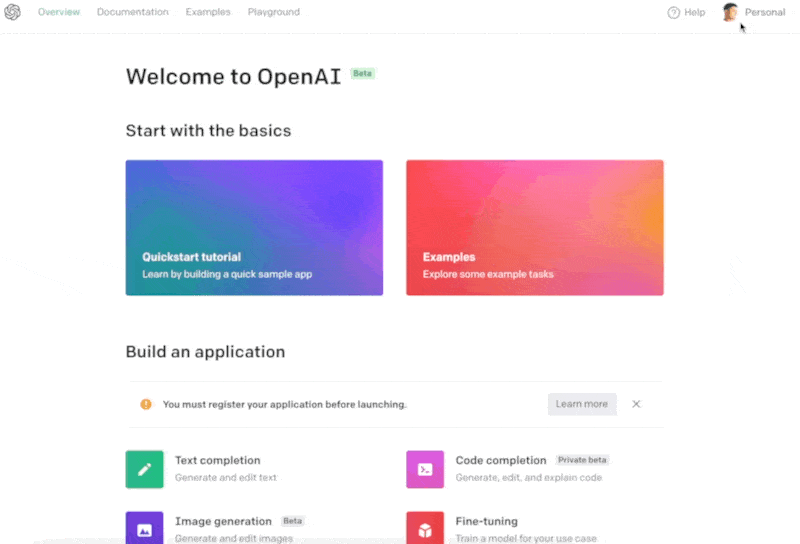Click the Learn more button
Viewport: 800px width, 544px height.
(582, 404)
